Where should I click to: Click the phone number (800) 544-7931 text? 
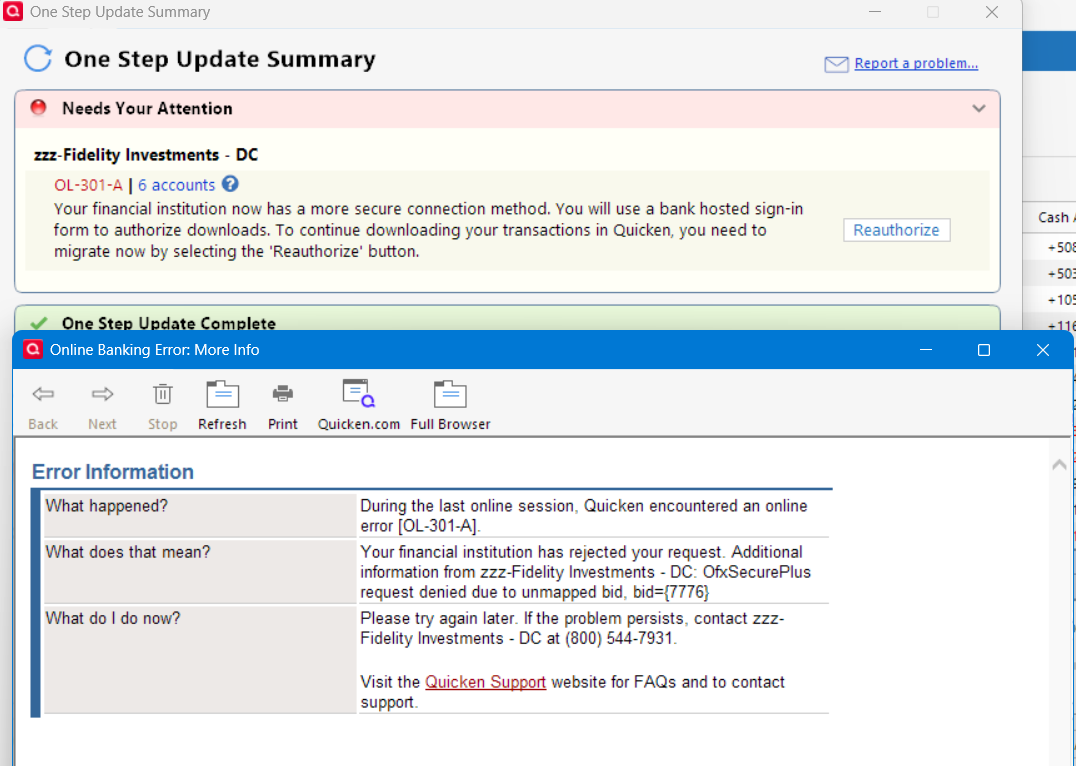pos(618,638)
